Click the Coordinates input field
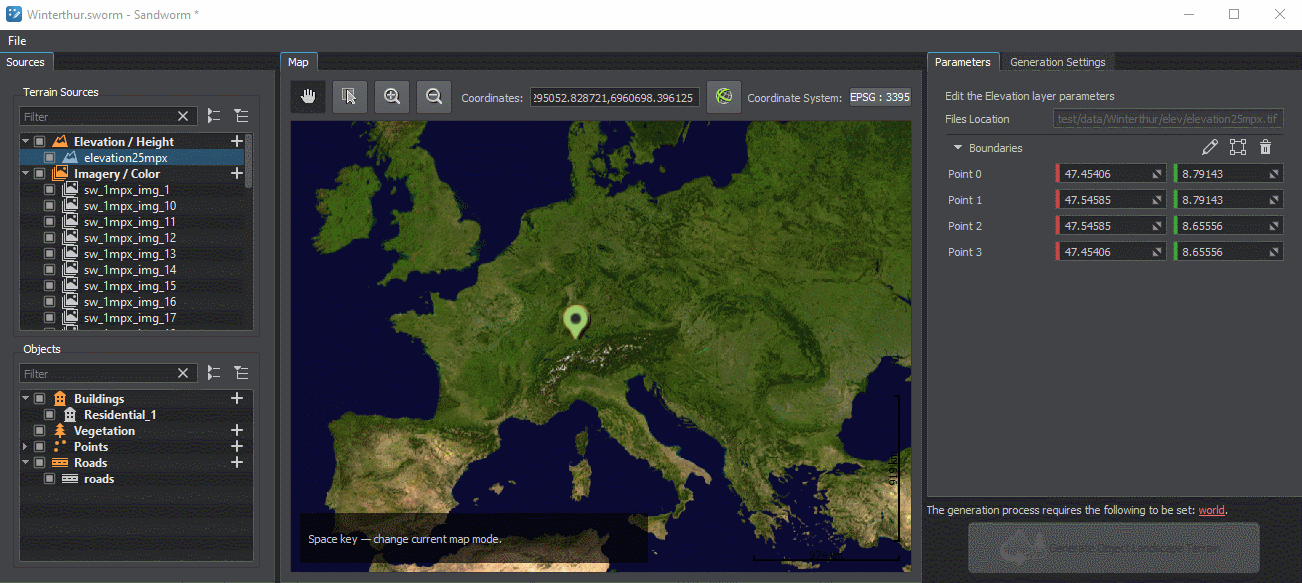Viewport: 1302px width, 583px height. [x=614, y=98]
